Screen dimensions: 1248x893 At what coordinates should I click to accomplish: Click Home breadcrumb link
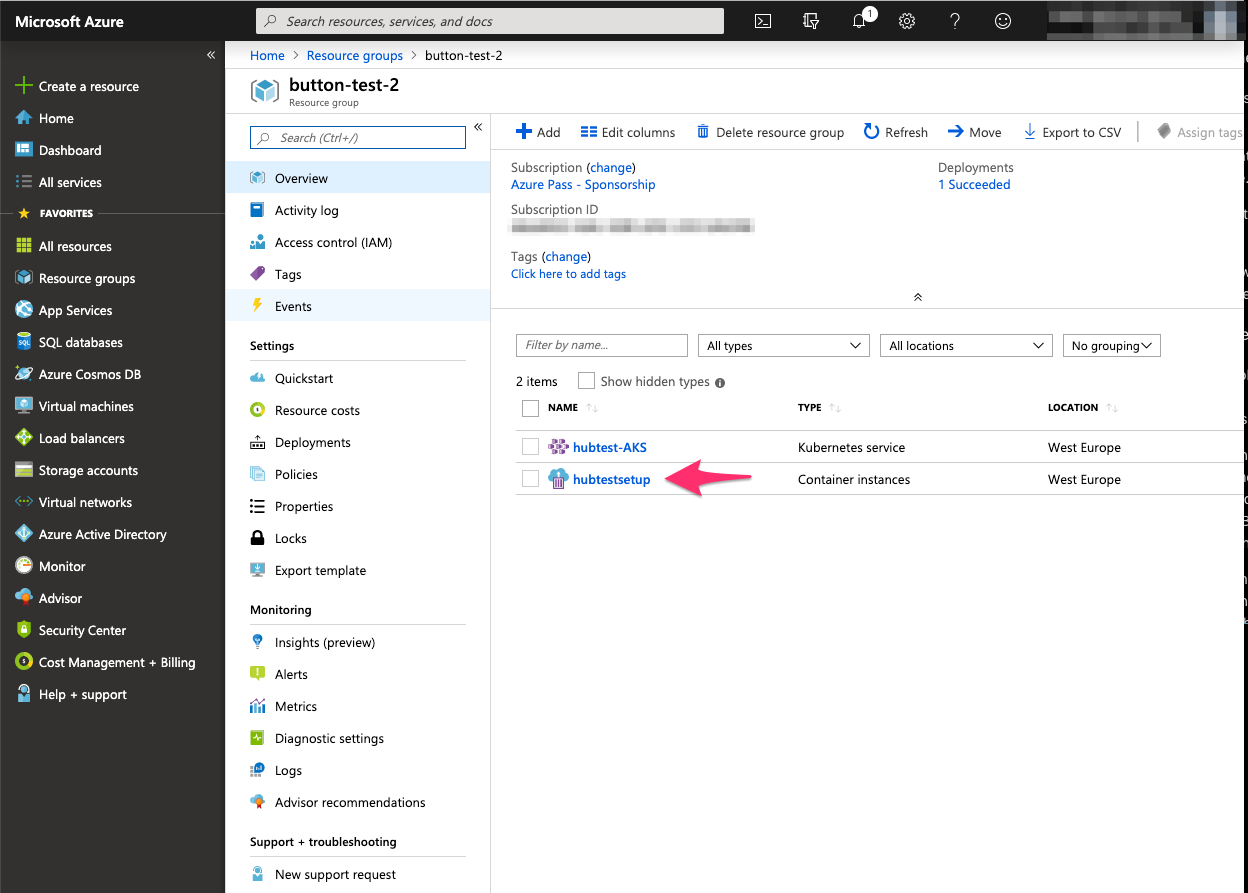point(267,55)
